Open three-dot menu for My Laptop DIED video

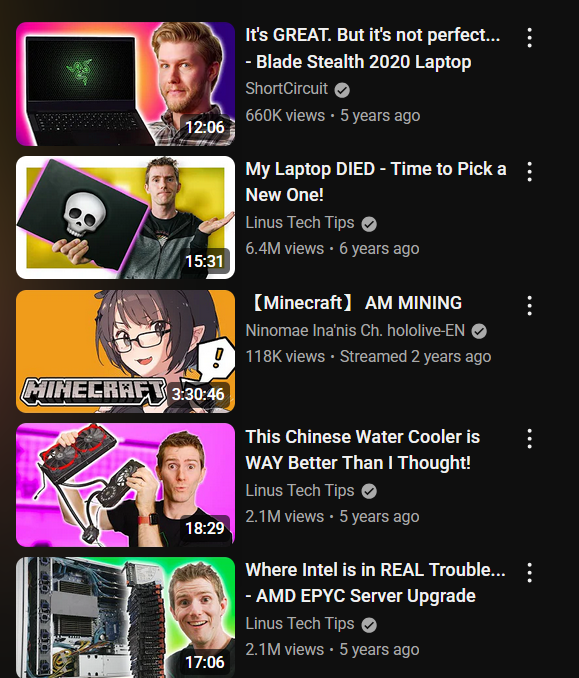529,172
